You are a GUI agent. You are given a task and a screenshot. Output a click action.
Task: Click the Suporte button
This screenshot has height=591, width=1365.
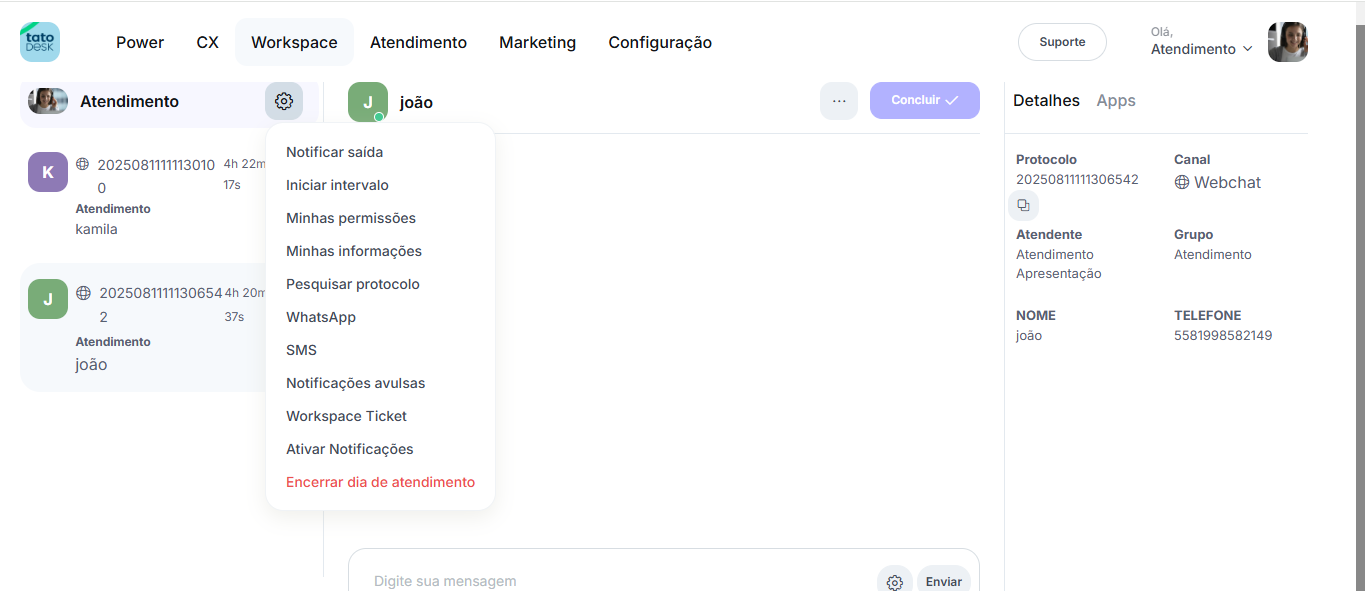pyautogui.click(x=1062, y=42)
